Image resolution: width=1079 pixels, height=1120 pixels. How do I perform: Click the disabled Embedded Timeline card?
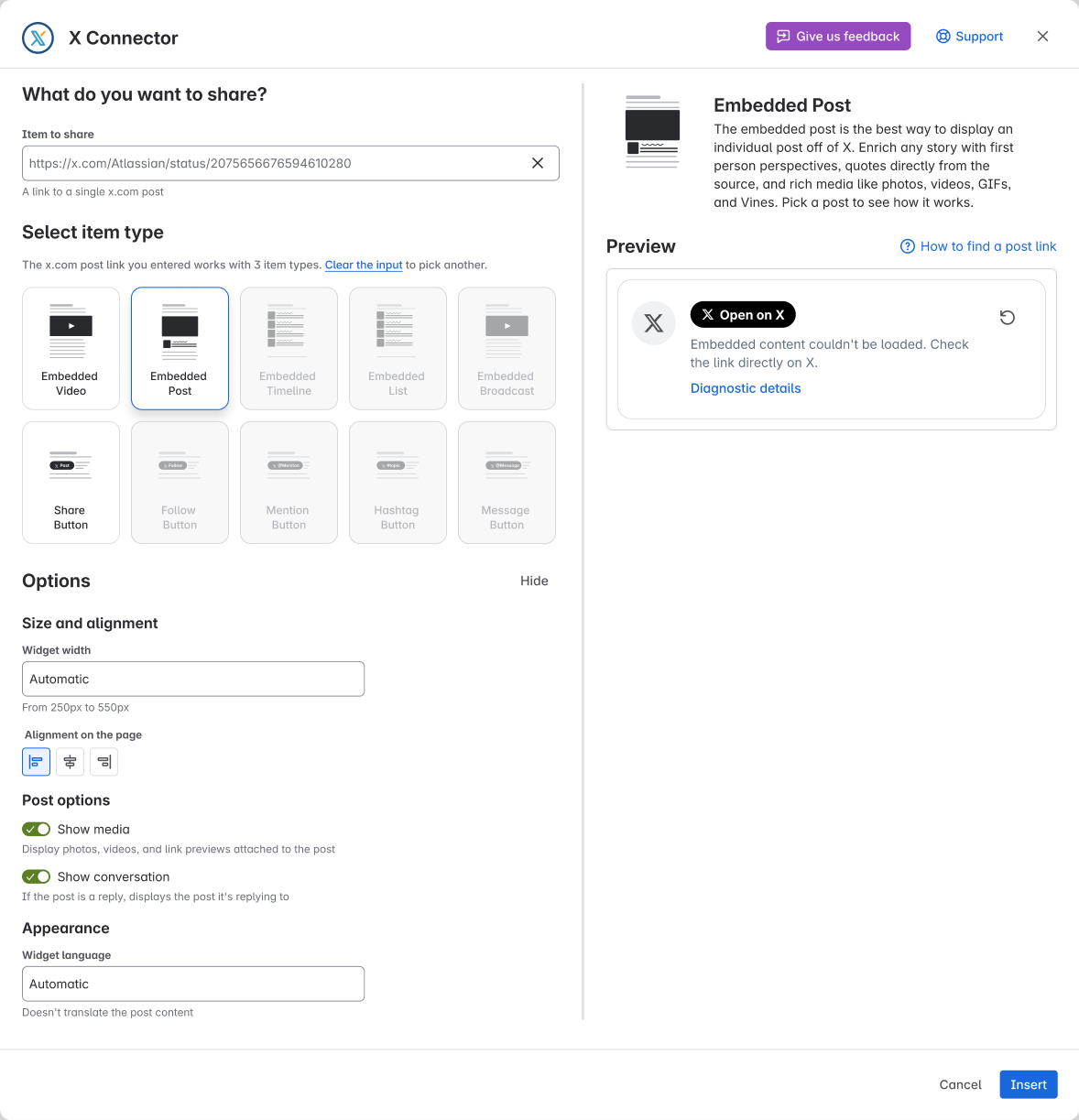(289, 348)
